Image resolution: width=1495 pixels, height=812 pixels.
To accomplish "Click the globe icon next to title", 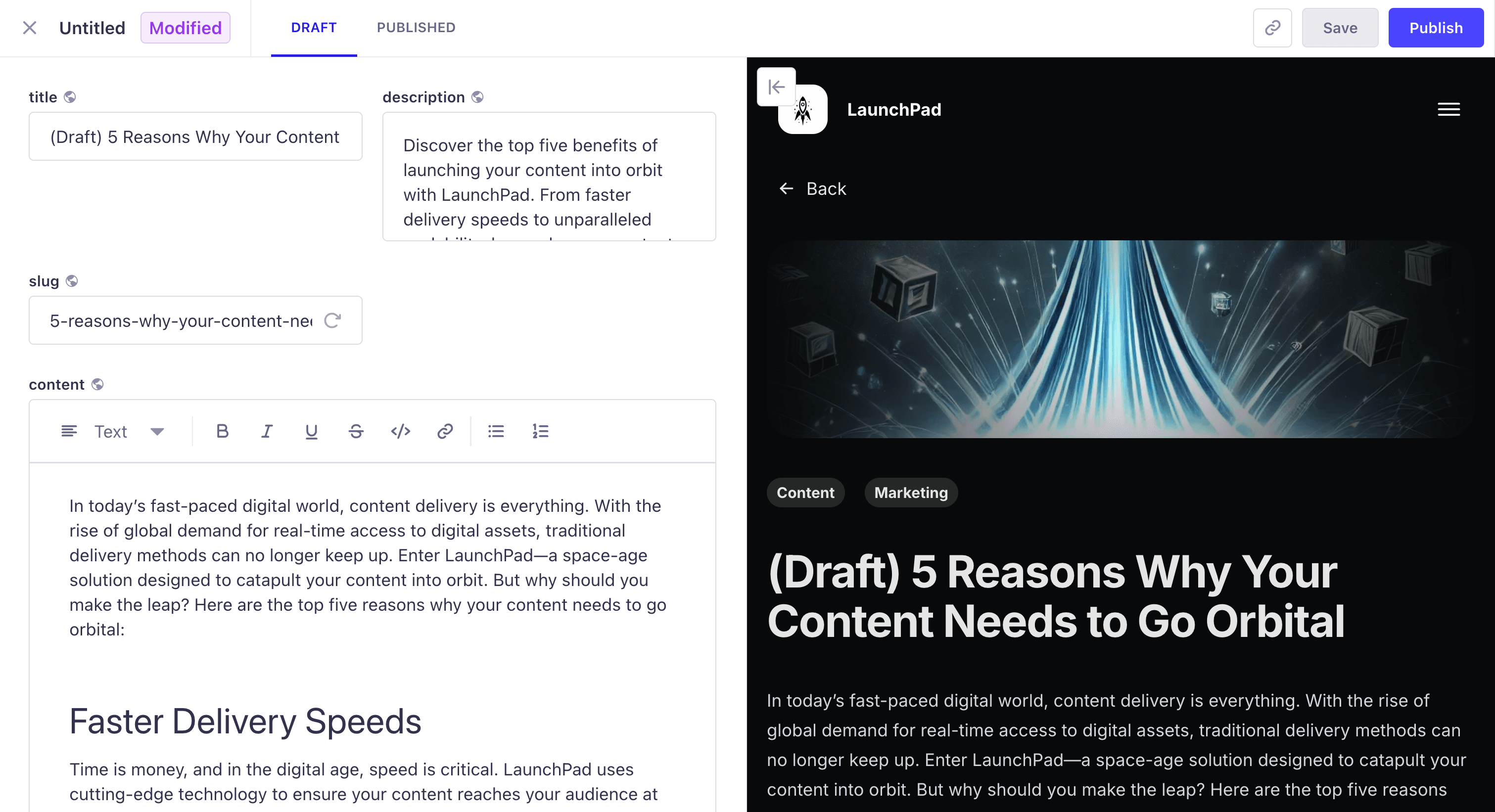I will pos(70,97).
